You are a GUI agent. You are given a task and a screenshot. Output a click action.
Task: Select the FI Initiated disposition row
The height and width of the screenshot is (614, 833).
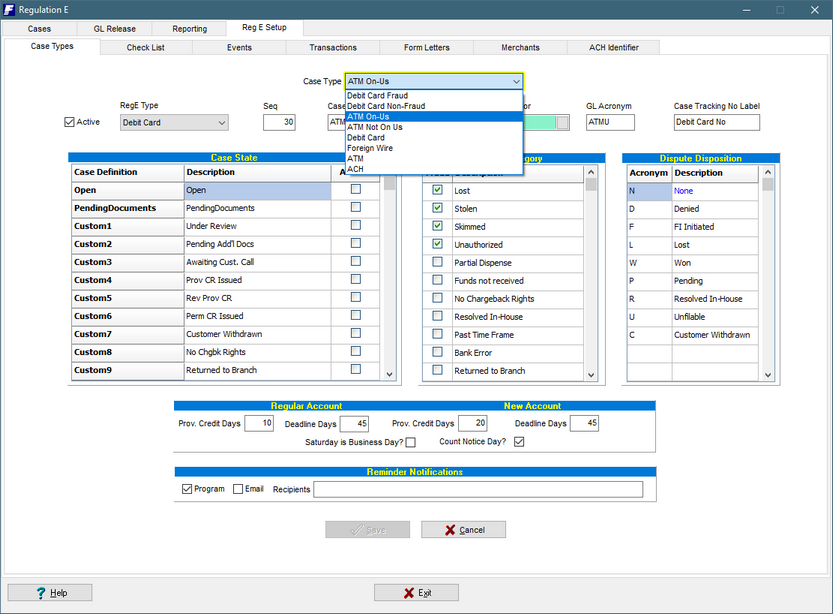pos(693,227)
